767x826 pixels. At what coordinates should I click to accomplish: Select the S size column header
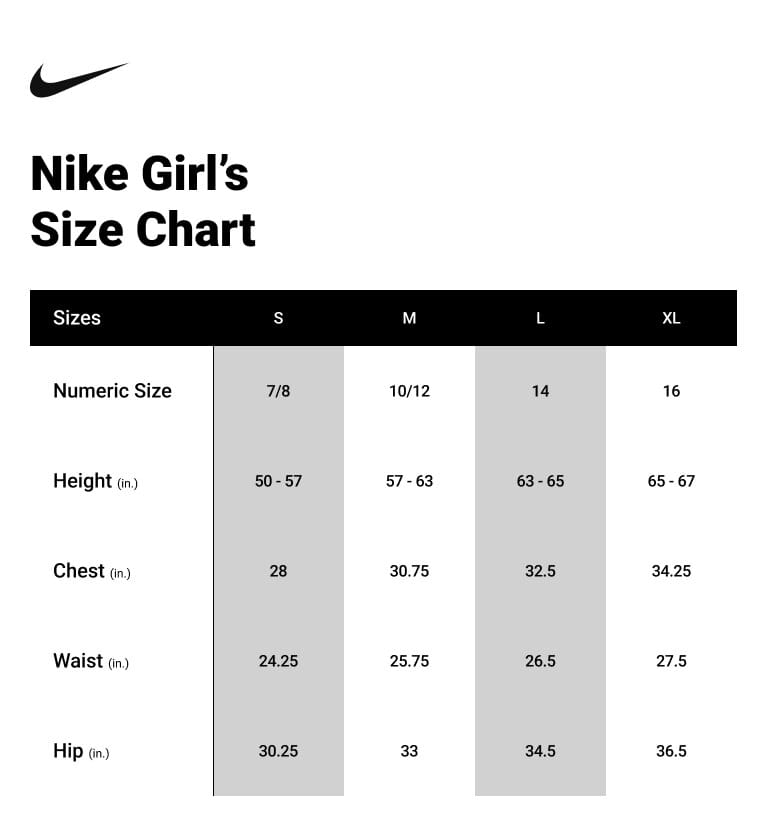coord(278,318)
